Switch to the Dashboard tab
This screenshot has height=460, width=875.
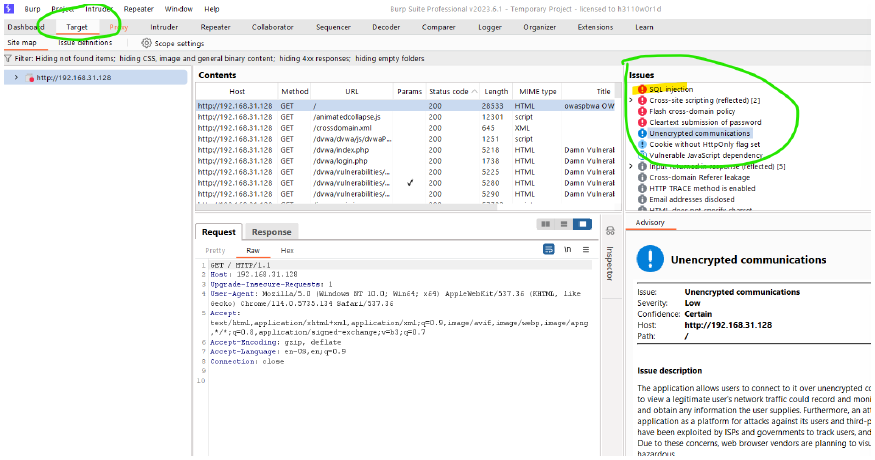(26, 27)
